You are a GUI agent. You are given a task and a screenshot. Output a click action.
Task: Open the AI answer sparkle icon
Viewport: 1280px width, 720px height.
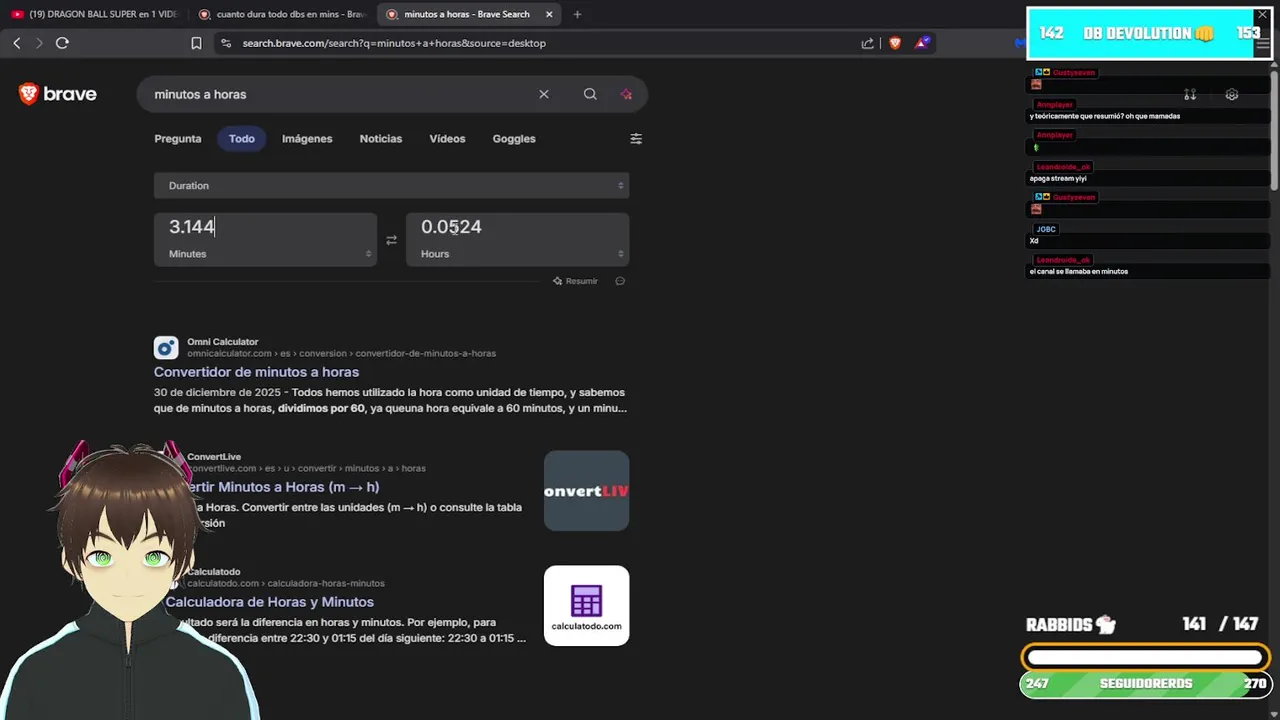[x=626, y=94]
